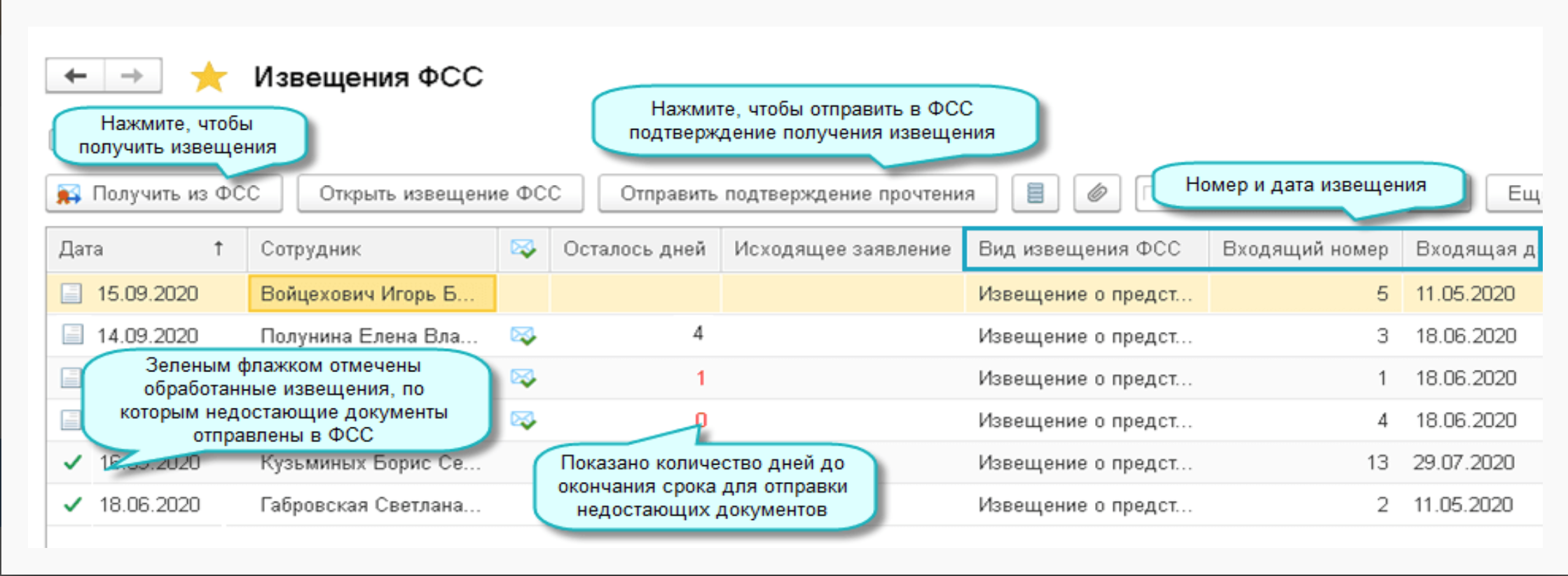Viewport: 1568px width, 576px height.
Task: Click green checkmark in Кузьминых row
Action: point(73,462)
